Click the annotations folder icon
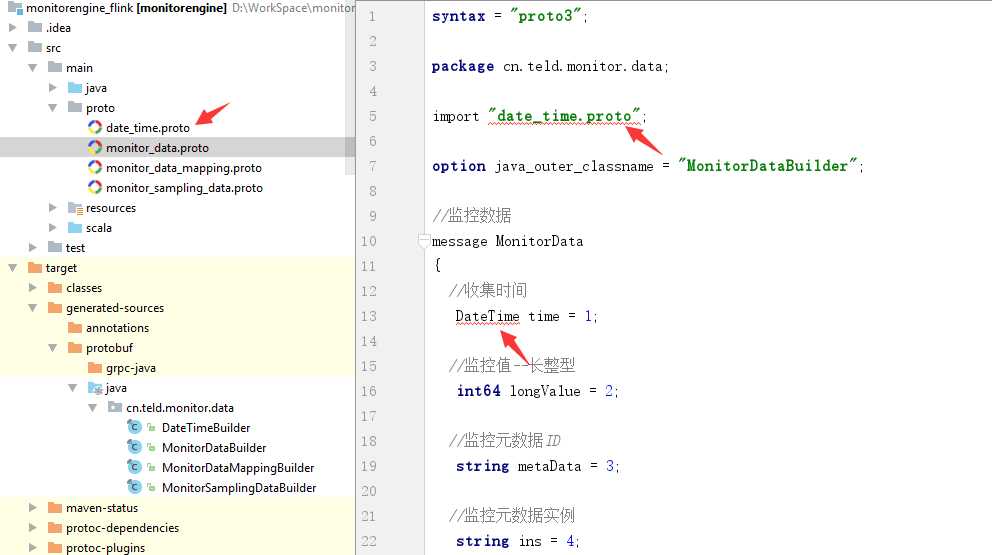This screenshot has height=555, width=992. 75,327
